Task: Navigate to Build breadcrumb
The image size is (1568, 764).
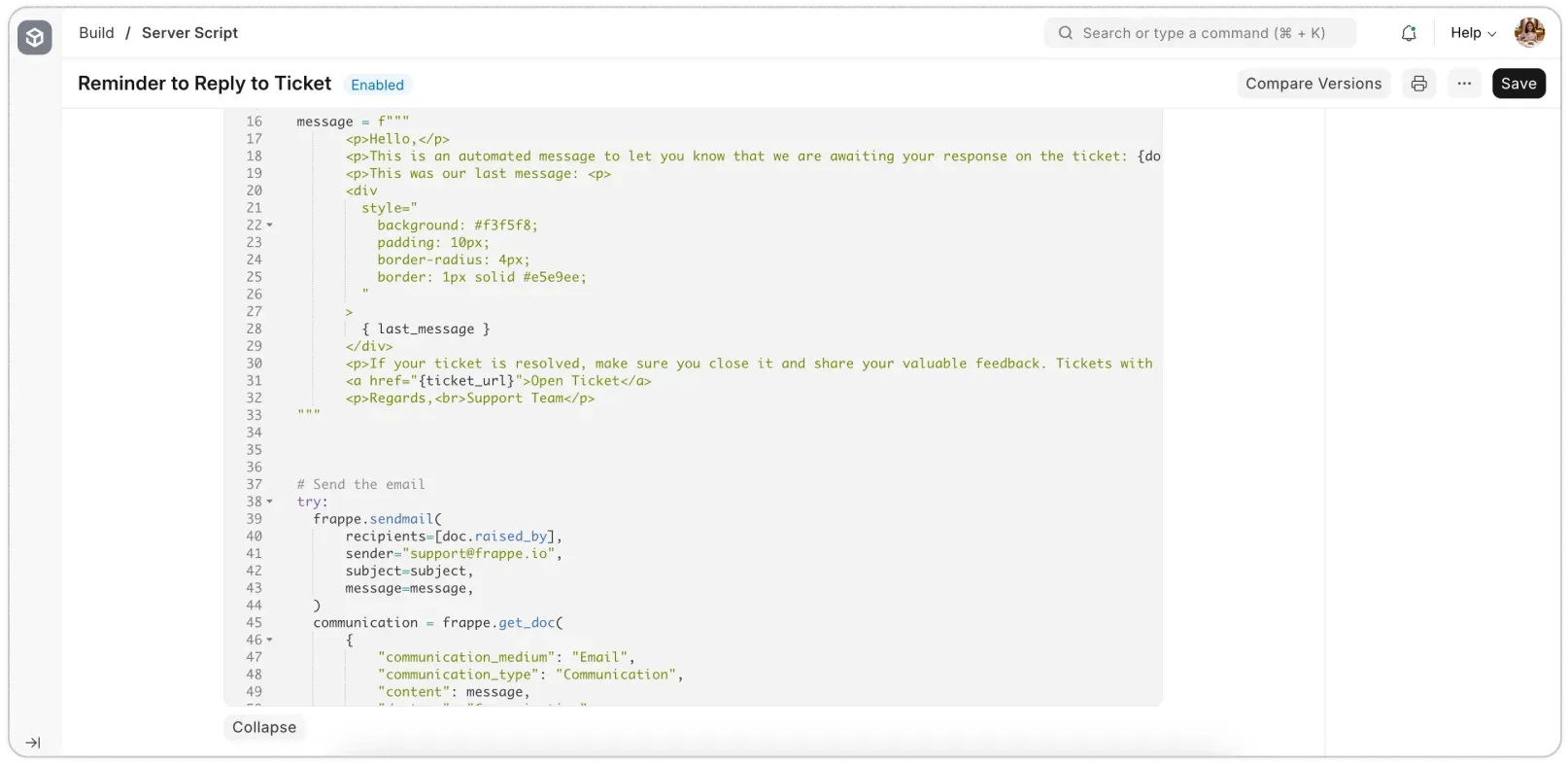Action: pos(96,33)
